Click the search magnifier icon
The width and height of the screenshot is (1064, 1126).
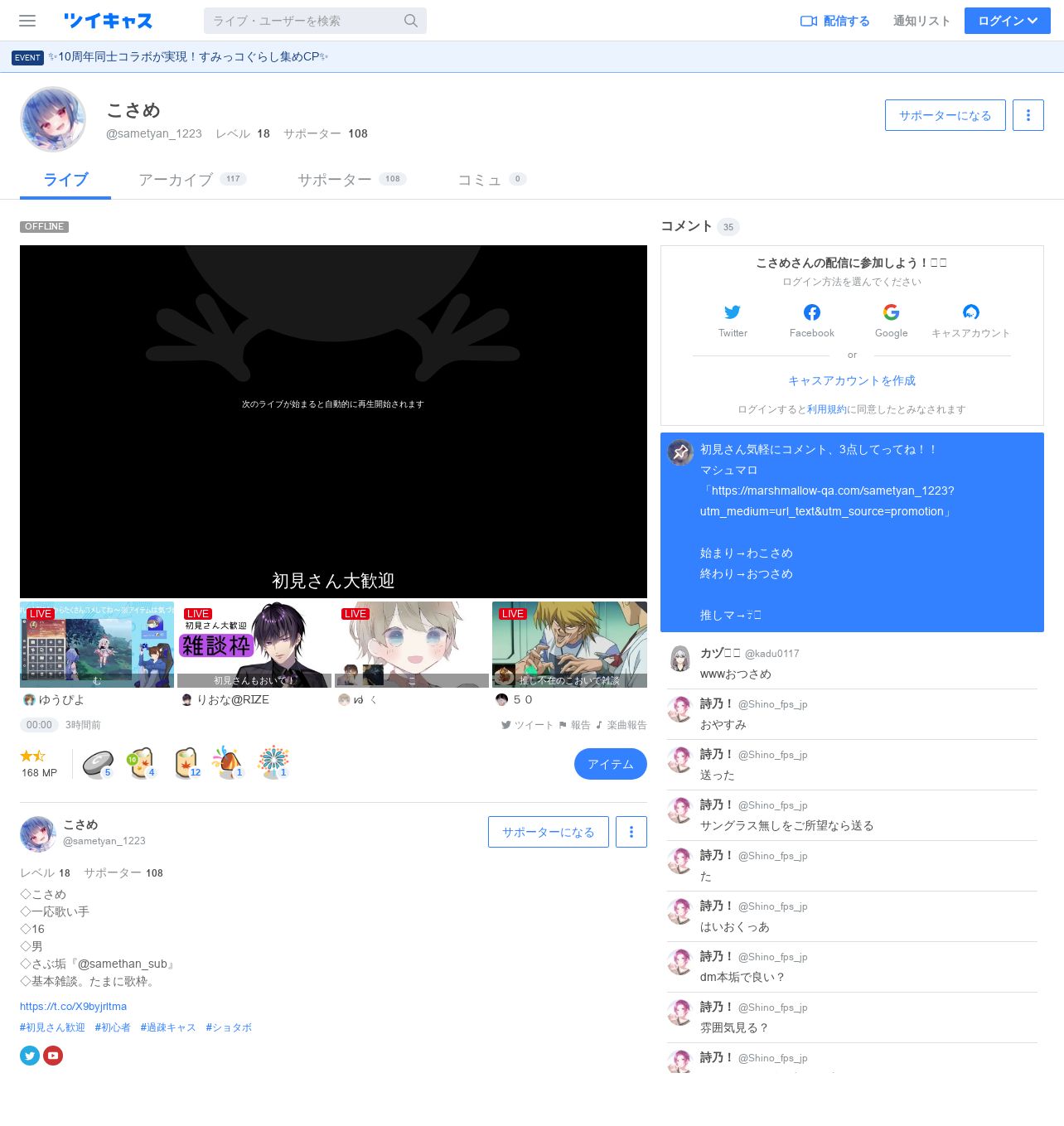tap(410, 21)
